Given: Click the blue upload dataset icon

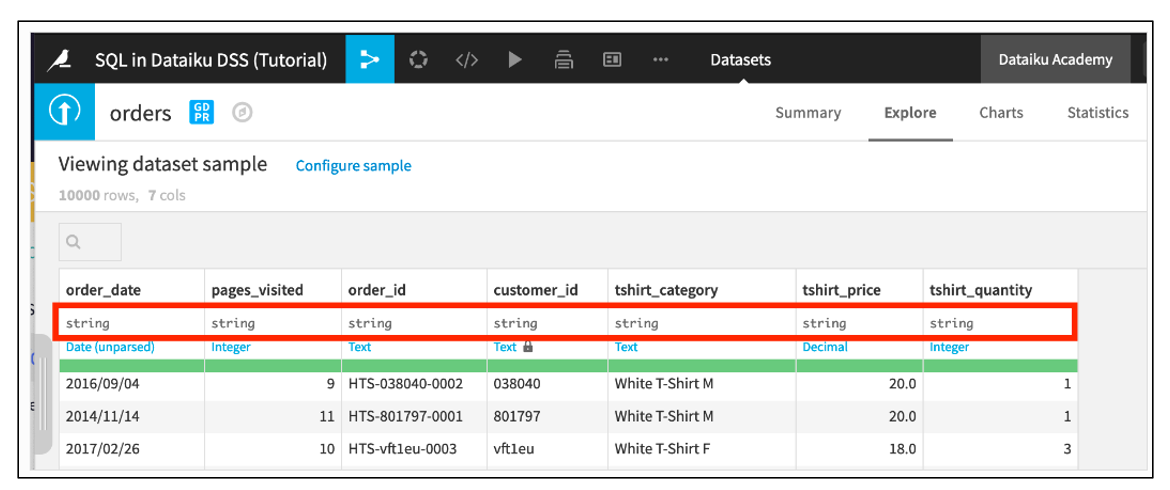Looking at the screenshot, I should pos(65,112).
